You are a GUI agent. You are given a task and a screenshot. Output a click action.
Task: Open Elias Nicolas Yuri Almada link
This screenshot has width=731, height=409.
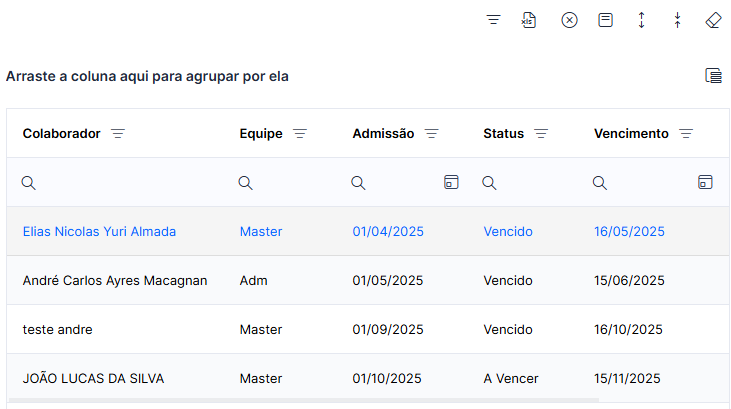coord(99,231)
